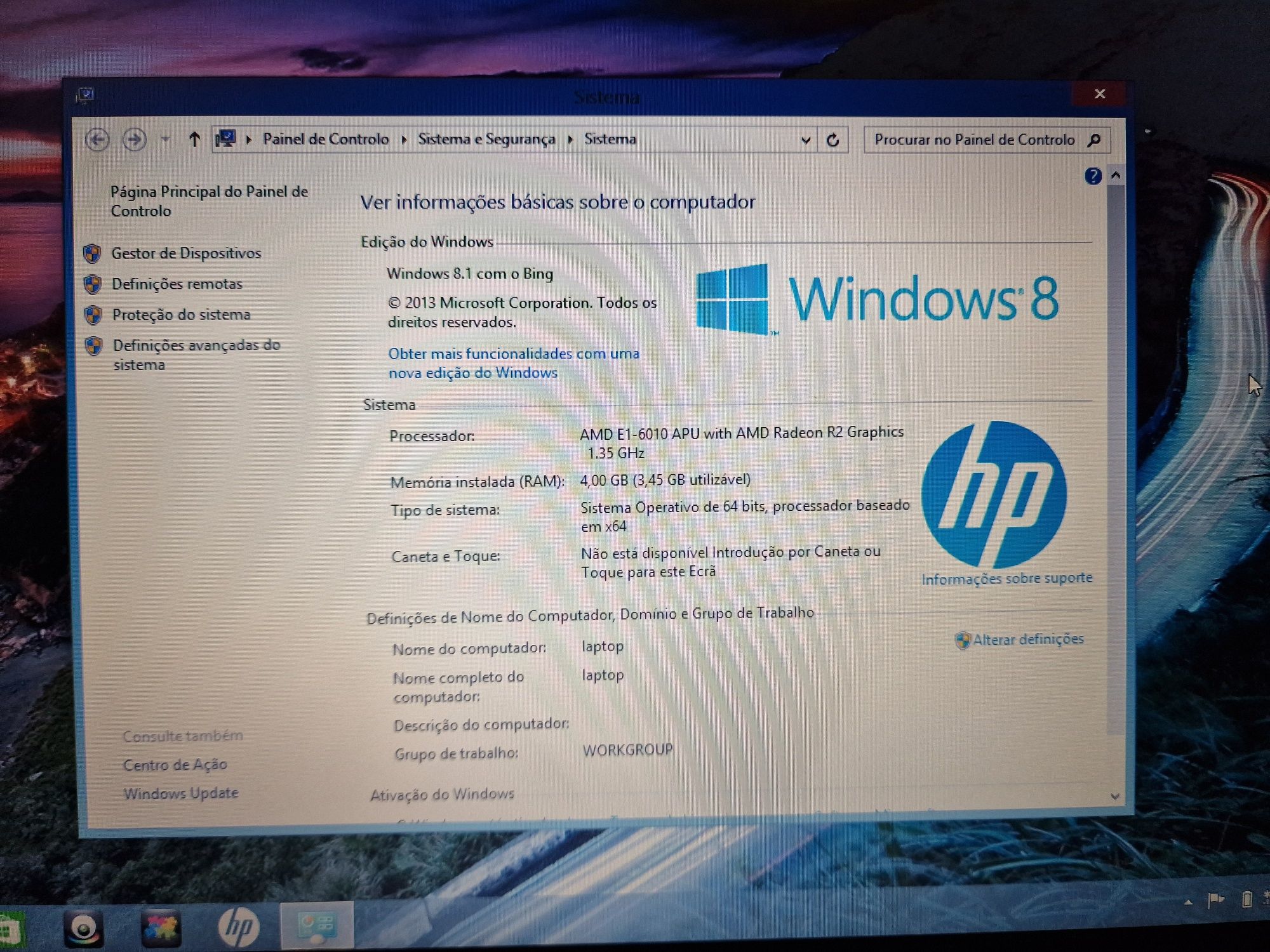Click the search magnifier icon
The width and height of the screenshot is (1270, 952).
(1094, 140)
